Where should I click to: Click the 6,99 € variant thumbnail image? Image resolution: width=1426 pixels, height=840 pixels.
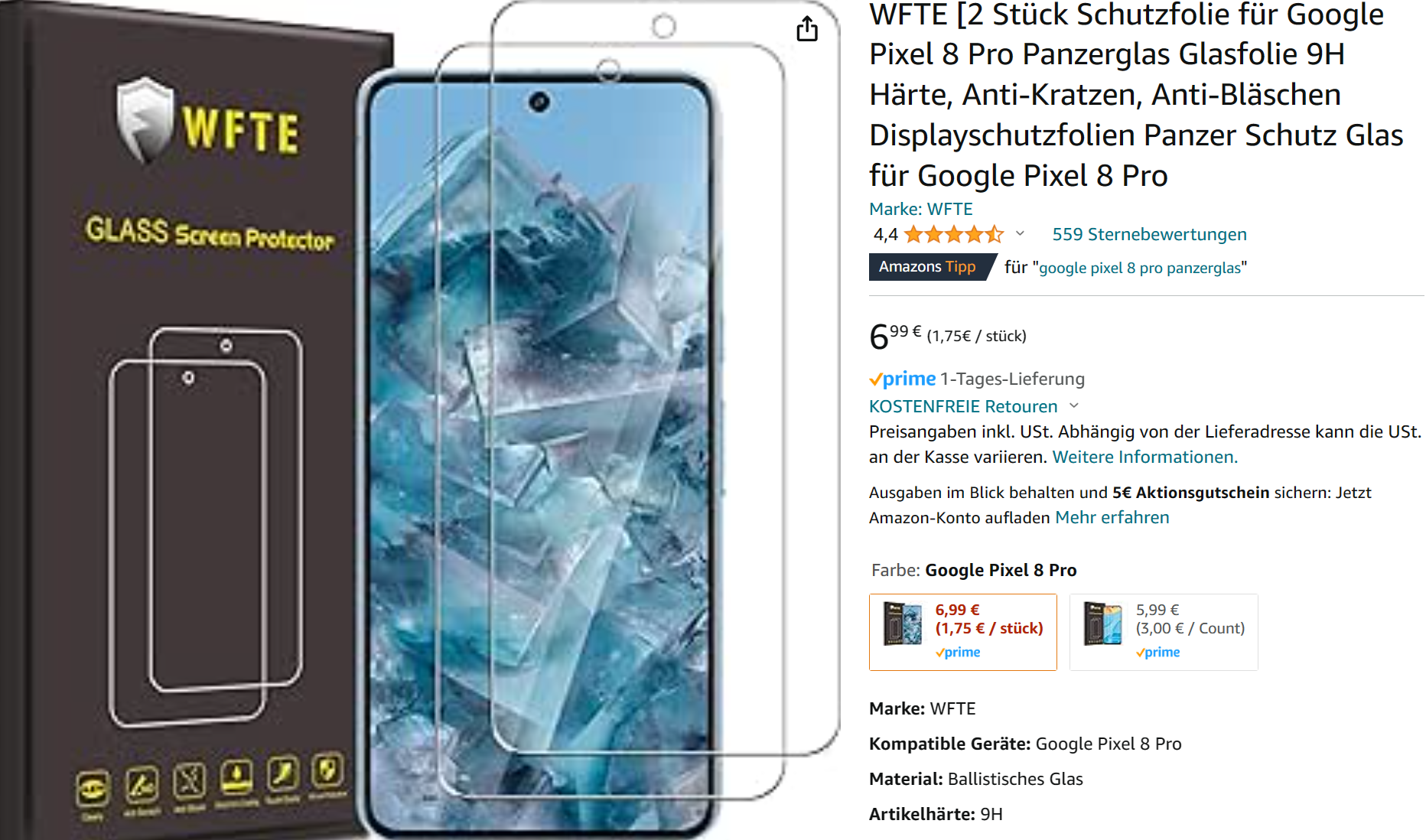tap(903, 623)
